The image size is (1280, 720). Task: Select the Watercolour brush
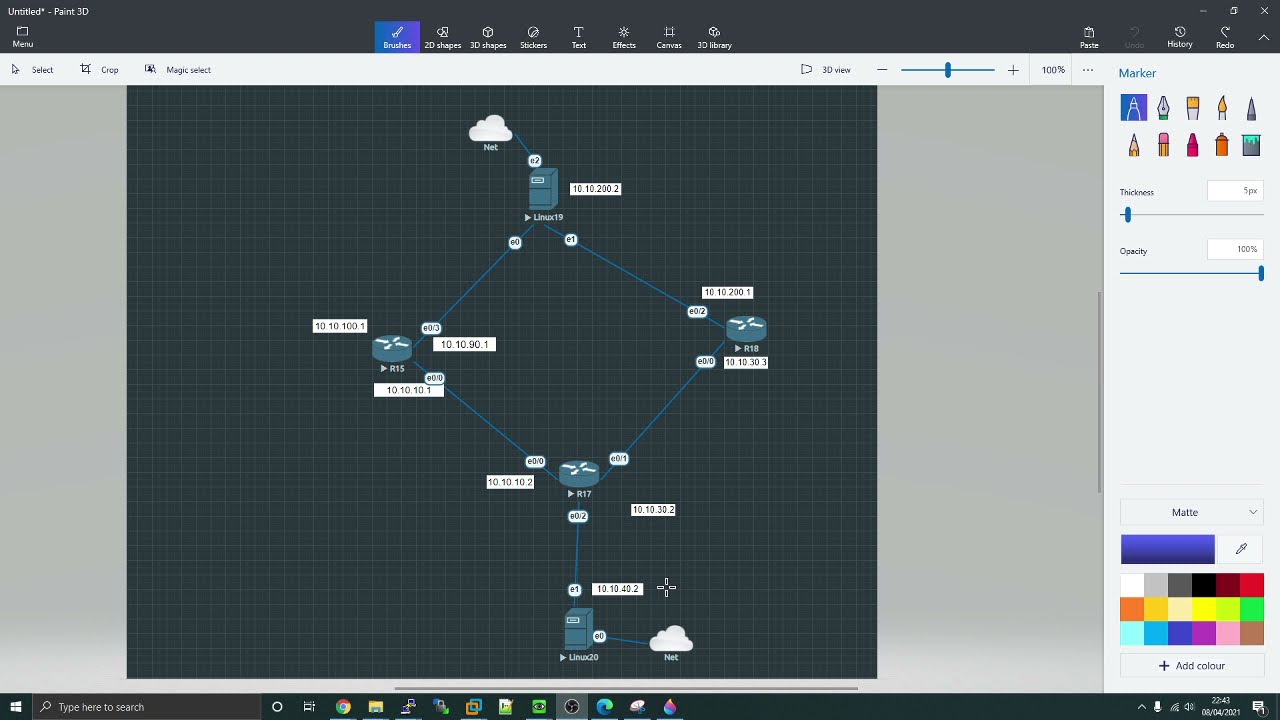point(1222,107)
